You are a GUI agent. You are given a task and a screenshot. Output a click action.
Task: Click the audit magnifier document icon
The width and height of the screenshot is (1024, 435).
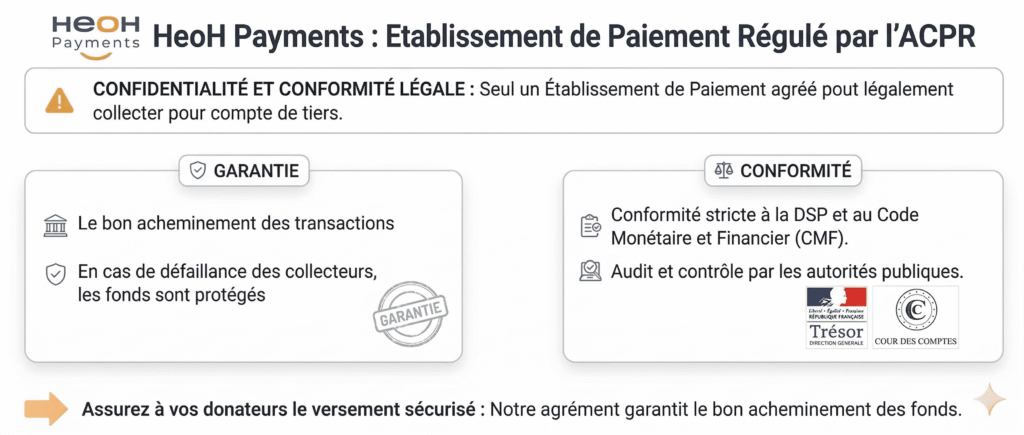point(590,270)
